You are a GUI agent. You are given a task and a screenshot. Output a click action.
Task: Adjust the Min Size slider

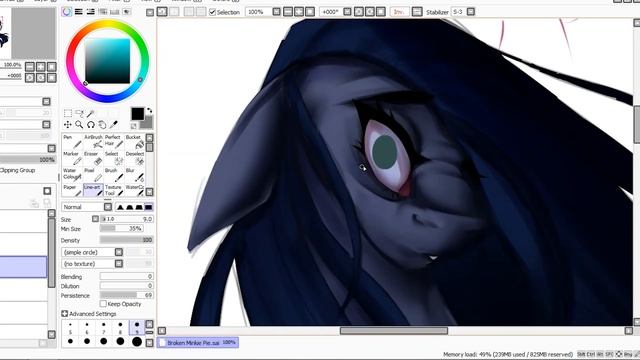pyautogui.click(x=121, y=229)
